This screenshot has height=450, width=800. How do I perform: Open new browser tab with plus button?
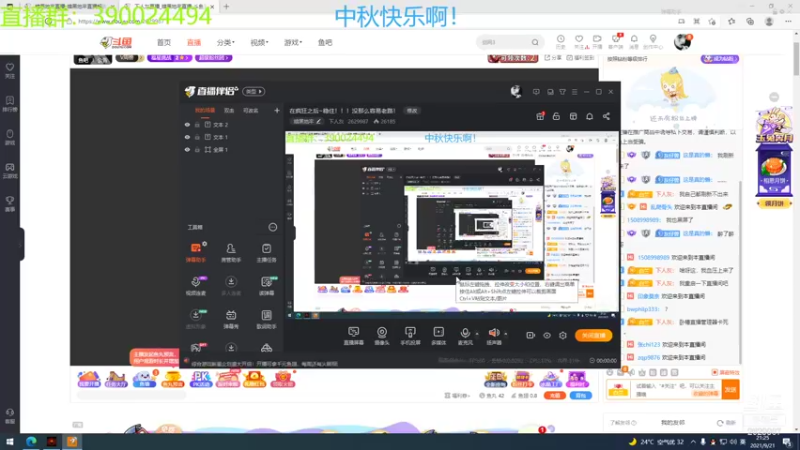click(226, 7)
